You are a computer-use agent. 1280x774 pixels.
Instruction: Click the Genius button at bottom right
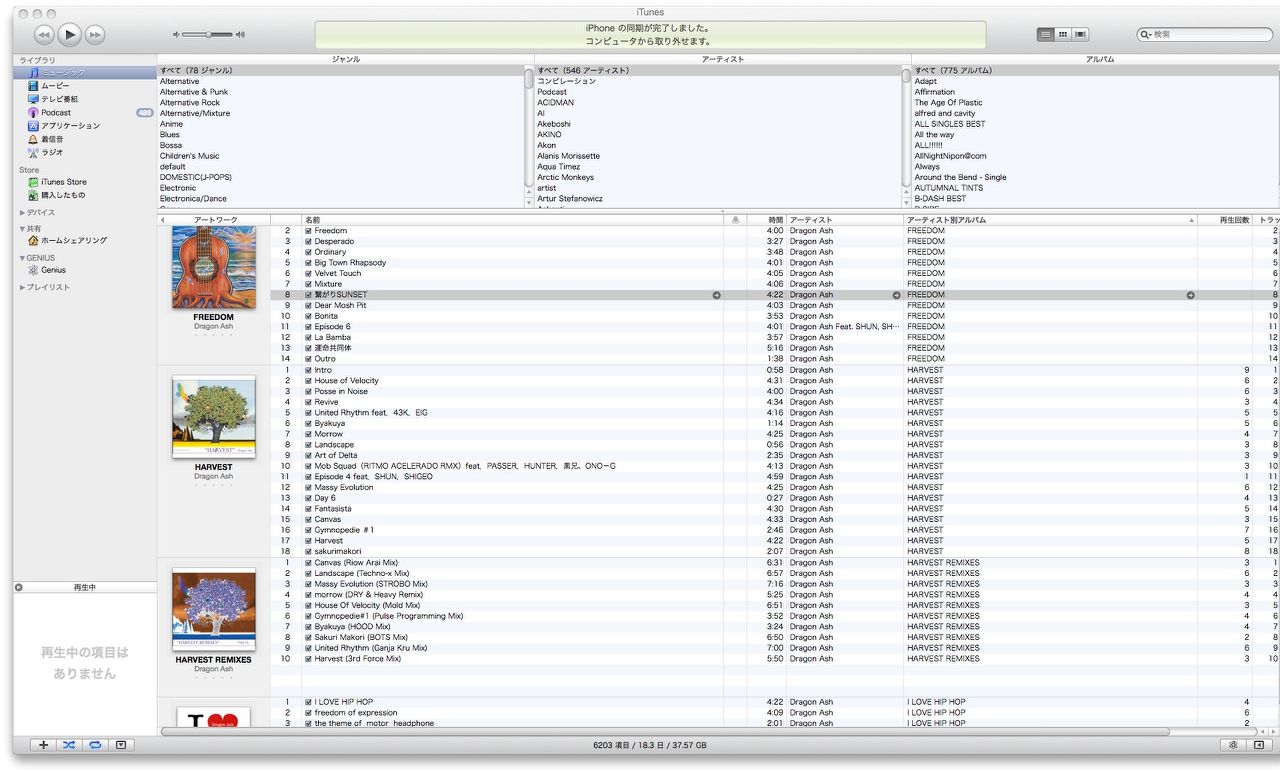(1232, 745)
